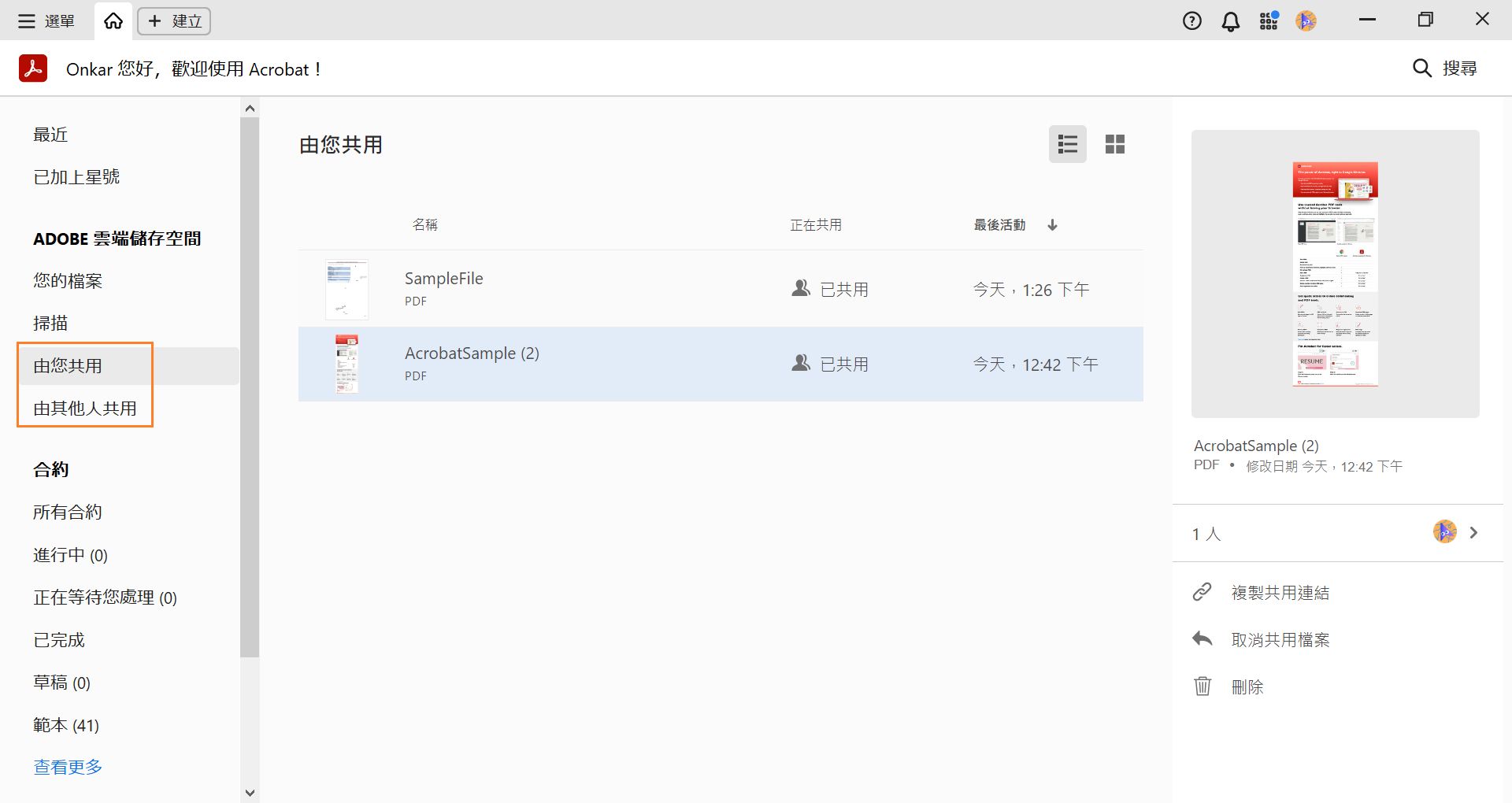Sort by 名稱 column header
Screen dimensions: 1512x803
(425, 225)
